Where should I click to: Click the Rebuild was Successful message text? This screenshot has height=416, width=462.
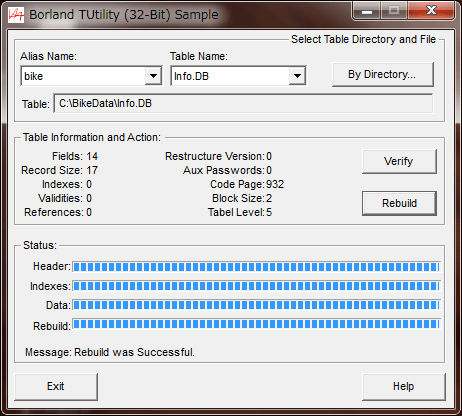(x=134, y=352)
